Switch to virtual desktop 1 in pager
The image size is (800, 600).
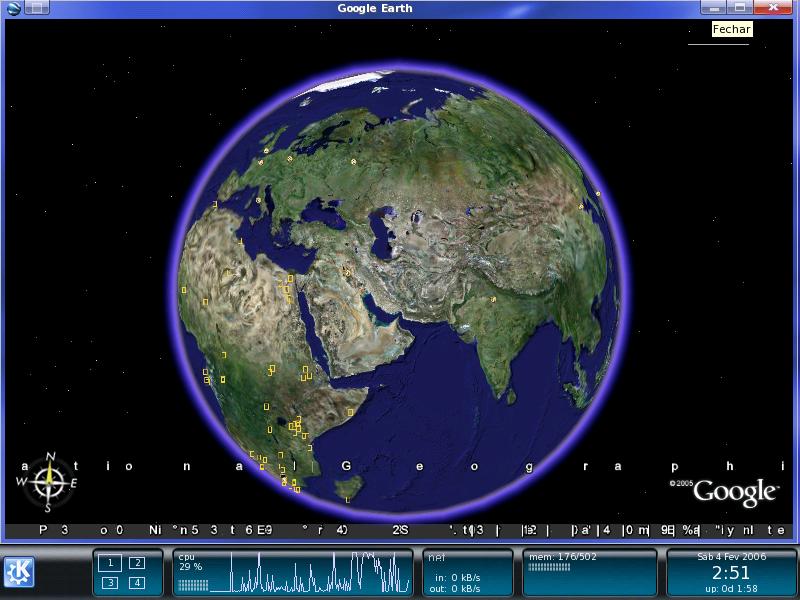110,563
